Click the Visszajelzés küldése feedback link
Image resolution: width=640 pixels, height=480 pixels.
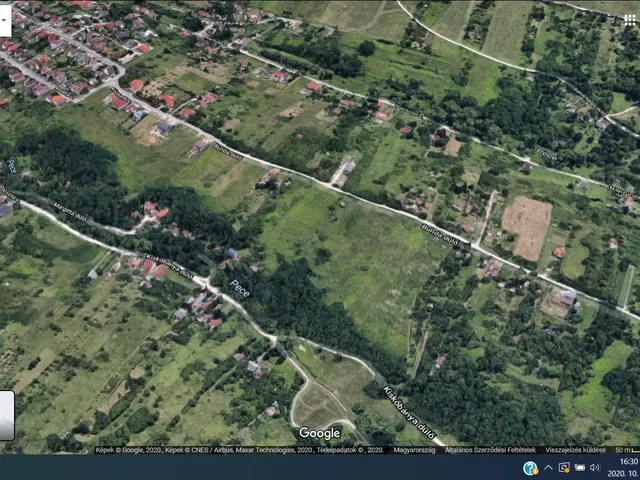click(x=576, y=450)
